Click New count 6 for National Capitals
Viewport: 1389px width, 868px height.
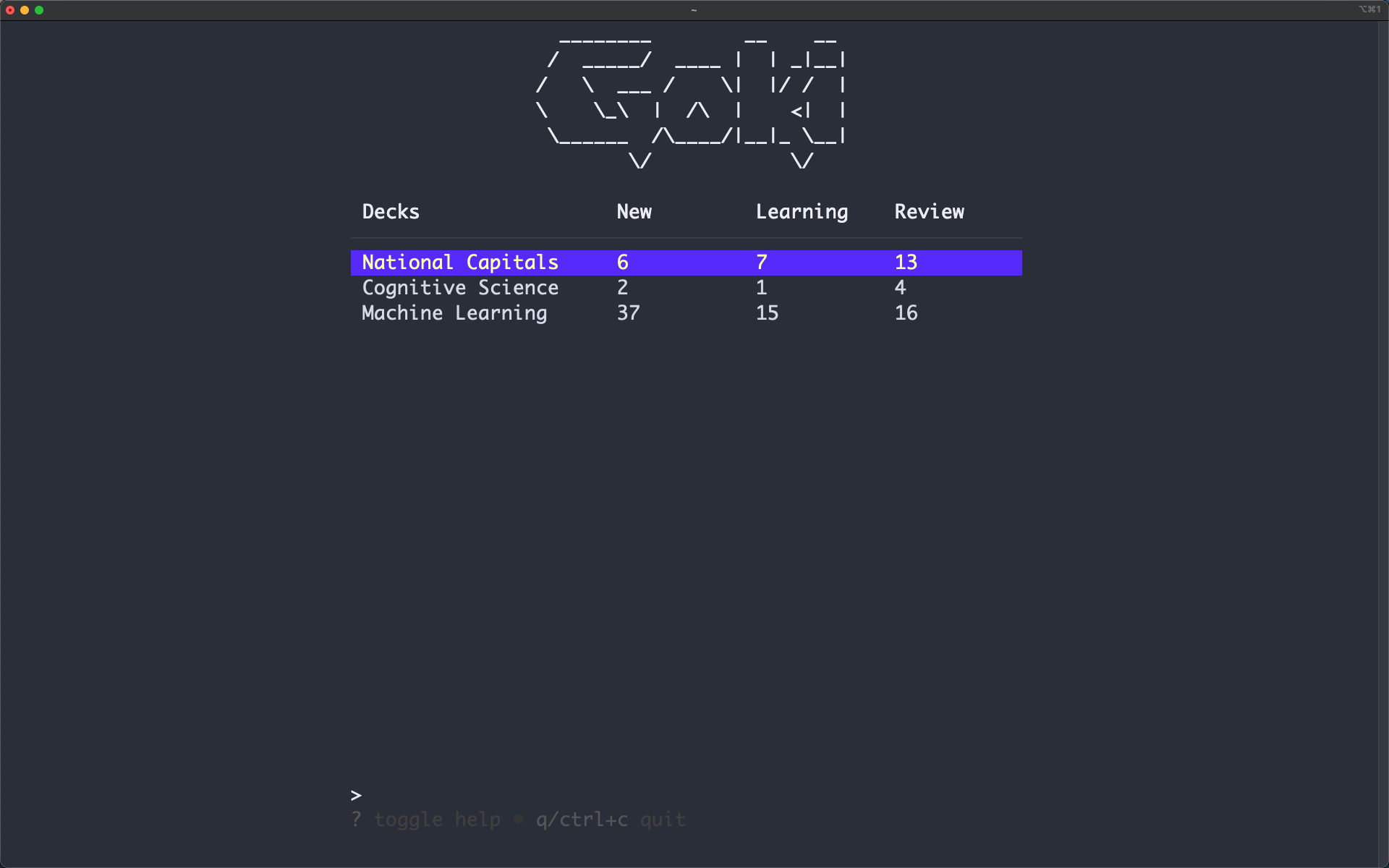622,263
